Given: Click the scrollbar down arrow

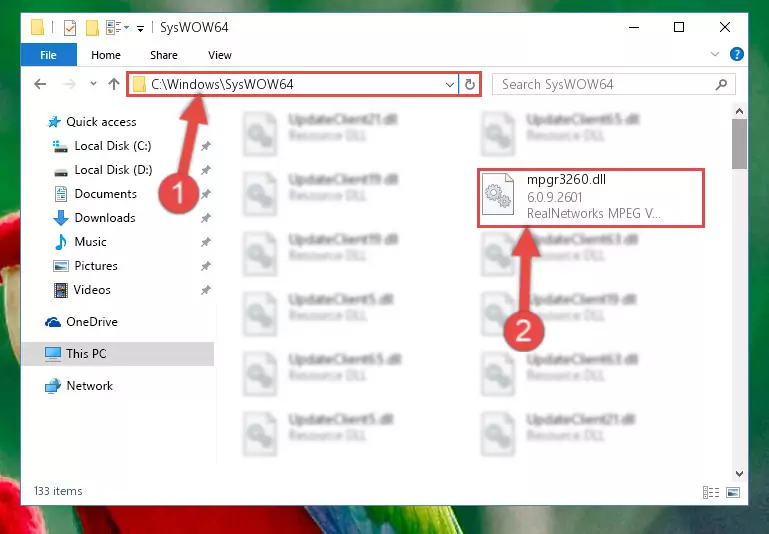Looking at the screenshot, I should coord(740,474).
